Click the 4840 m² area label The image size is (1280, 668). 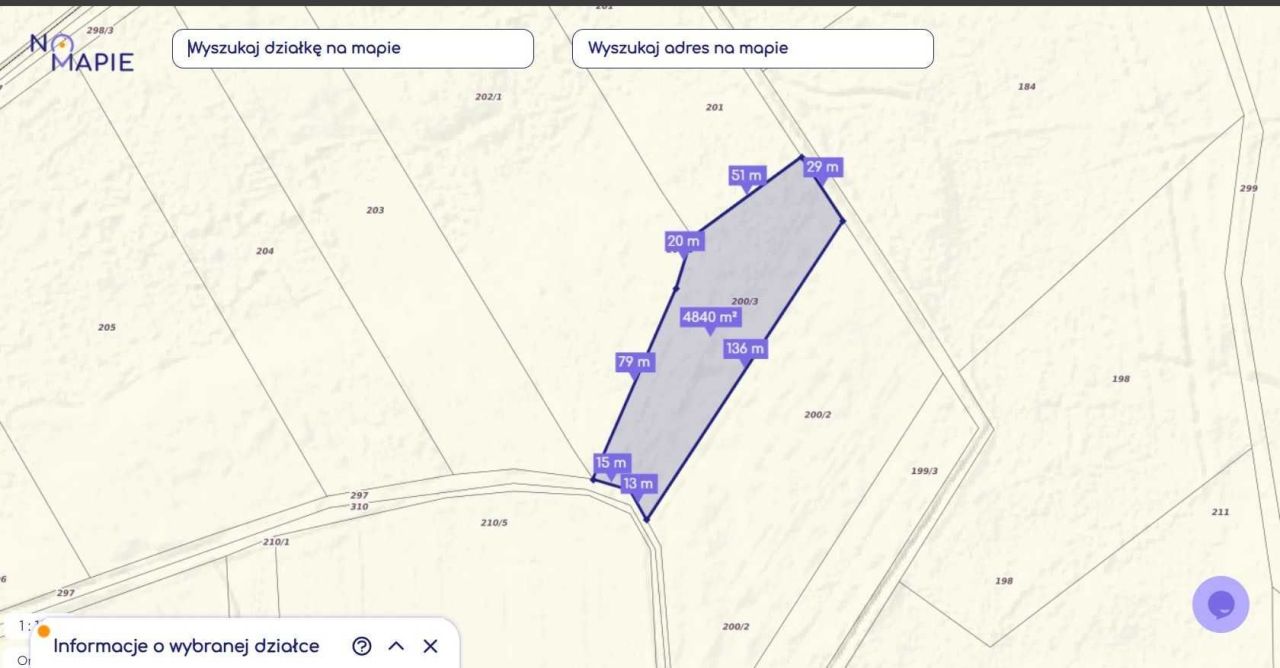[x=710, y=317]
